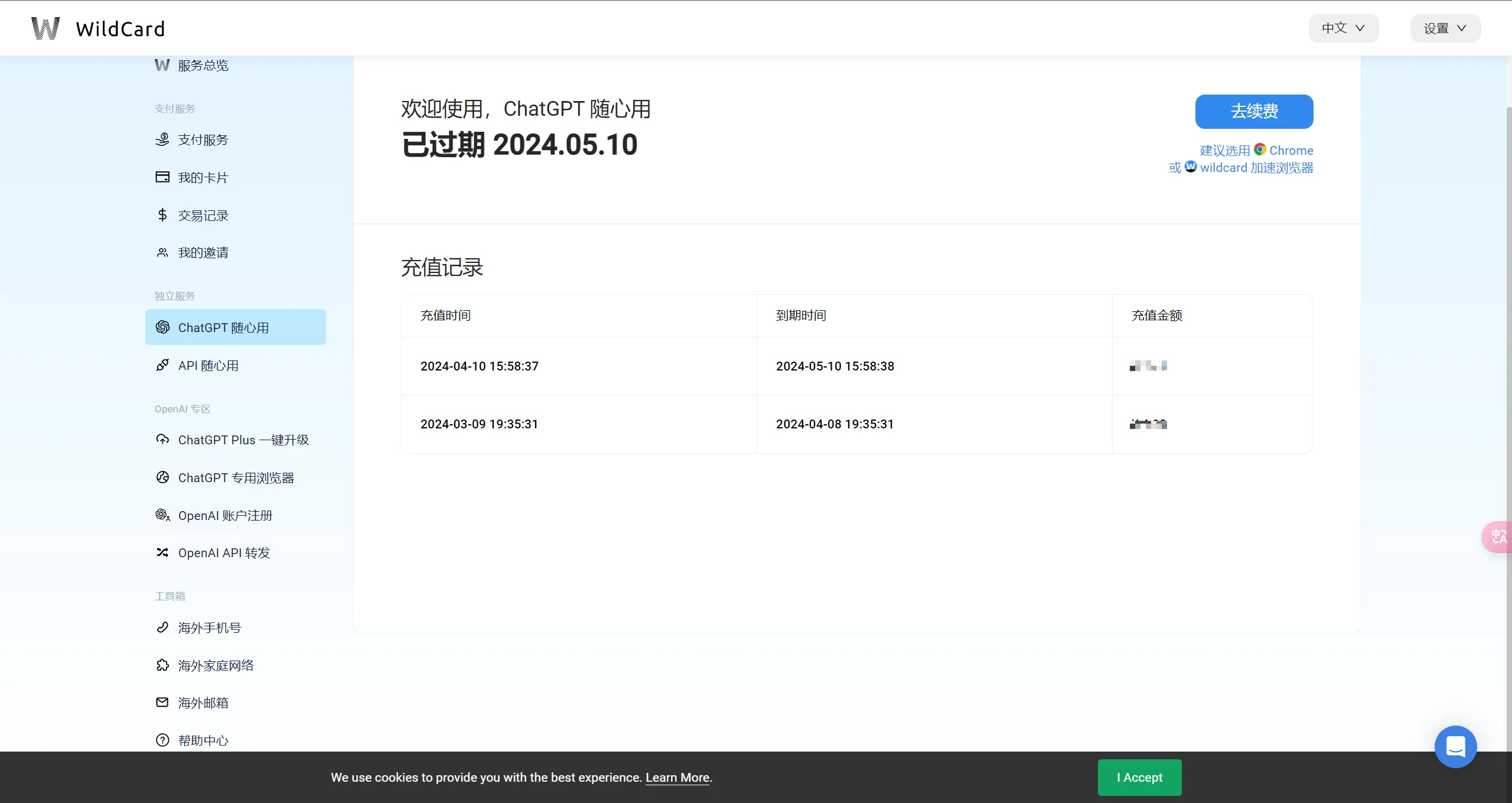Click the credit card icon for 我的卡片

pyautogui.click(x=162, y=177)
